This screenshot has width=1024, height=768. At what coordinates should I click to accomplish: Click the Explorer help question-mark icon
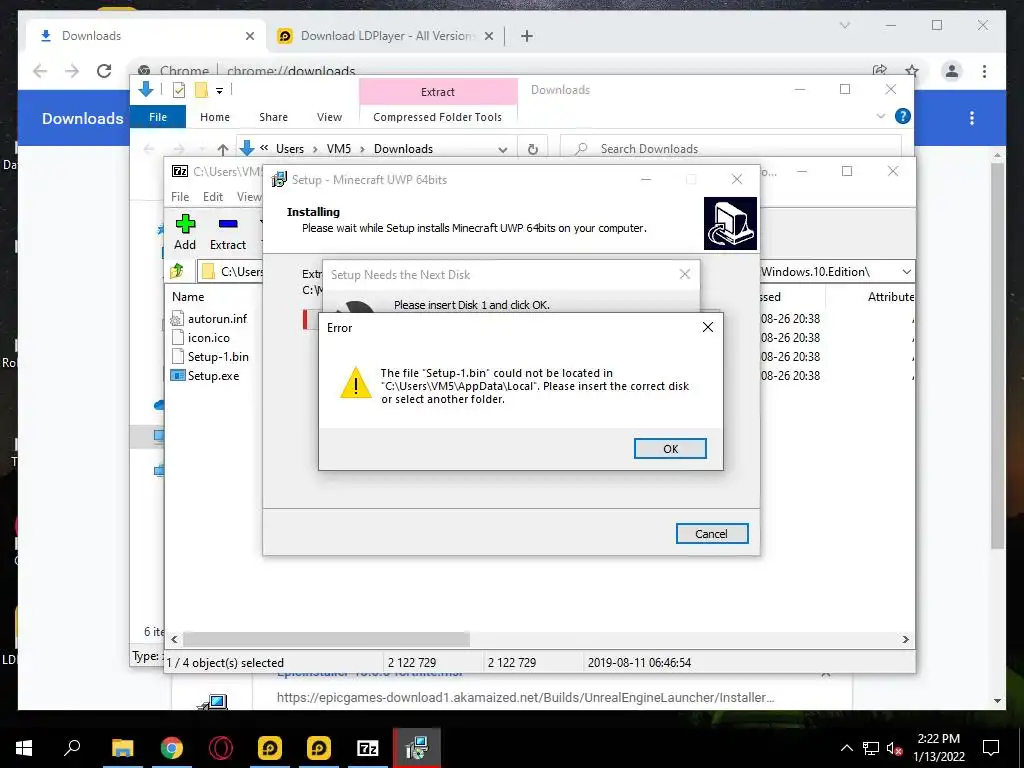pyautogui.click(x=903, y=116)
